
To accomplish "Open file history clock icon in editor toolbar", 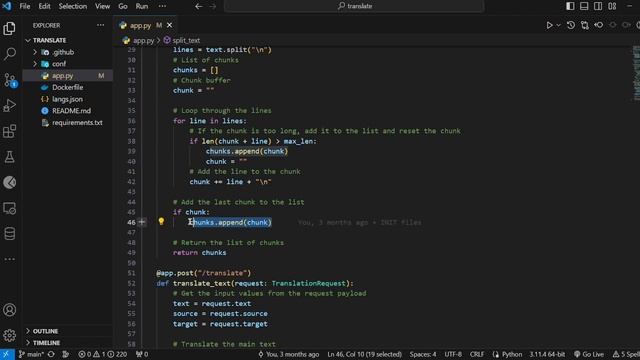I will tap(571, 25).
